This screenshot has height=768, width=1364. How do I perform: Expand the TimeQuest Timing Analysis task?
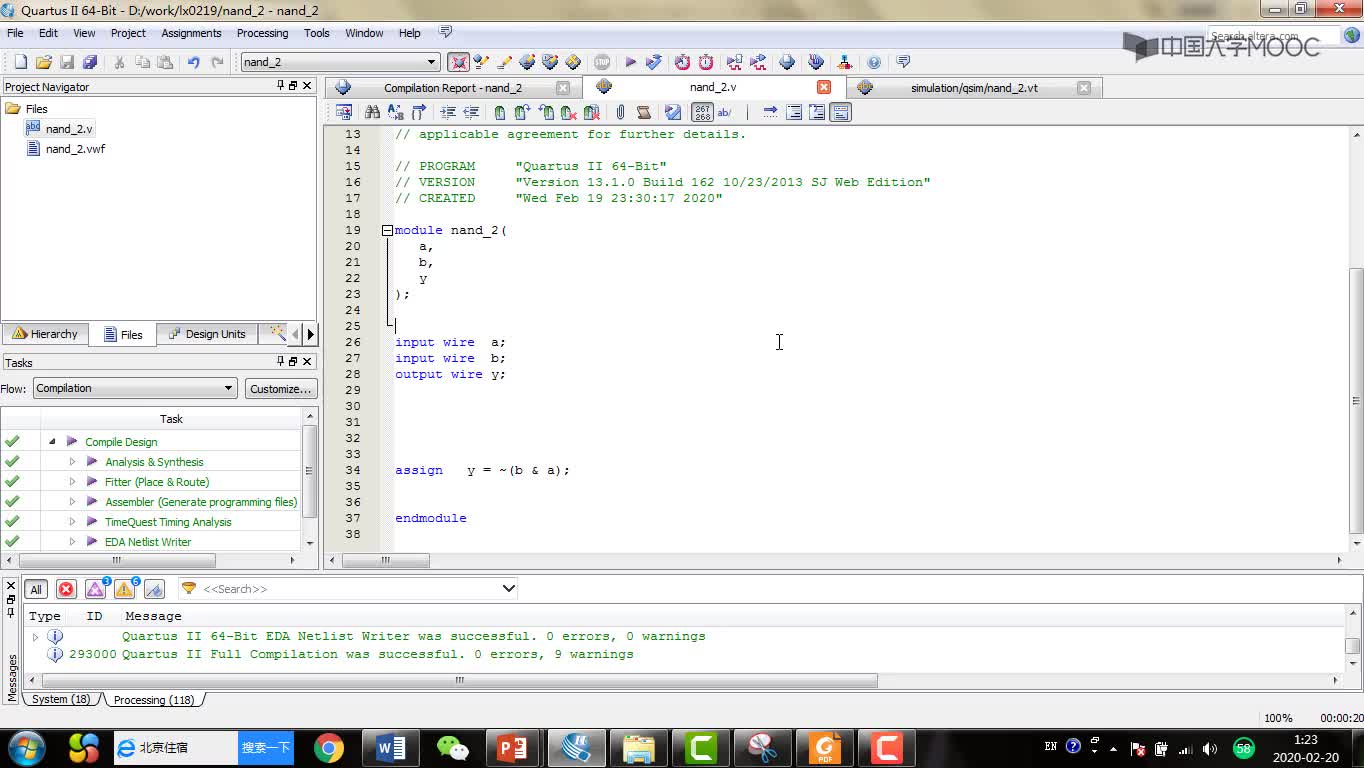pyautogui.click(x=72, y=522)
